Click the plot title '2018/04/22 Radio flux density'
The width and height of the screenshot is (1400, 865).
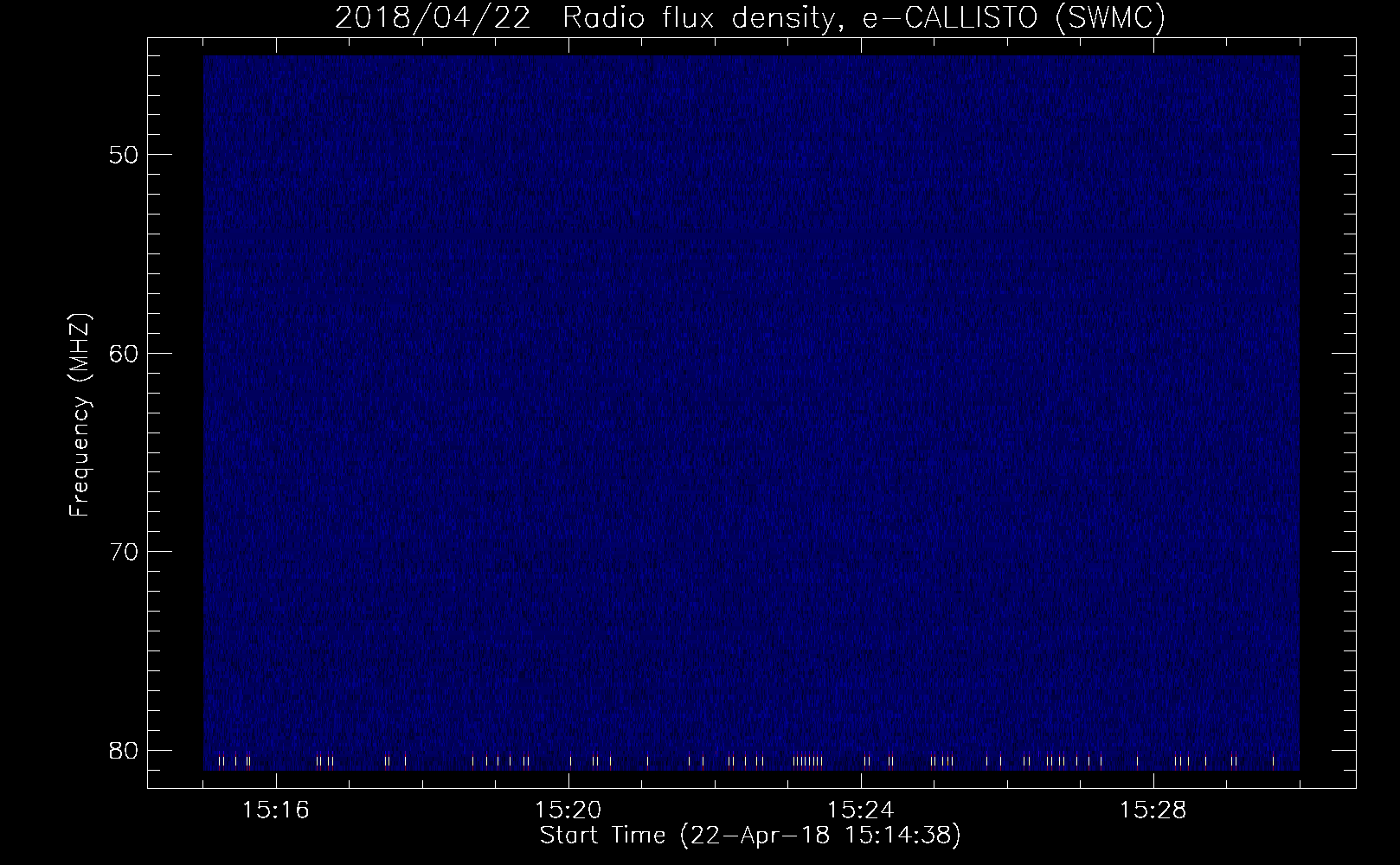[x=749, y=18]
